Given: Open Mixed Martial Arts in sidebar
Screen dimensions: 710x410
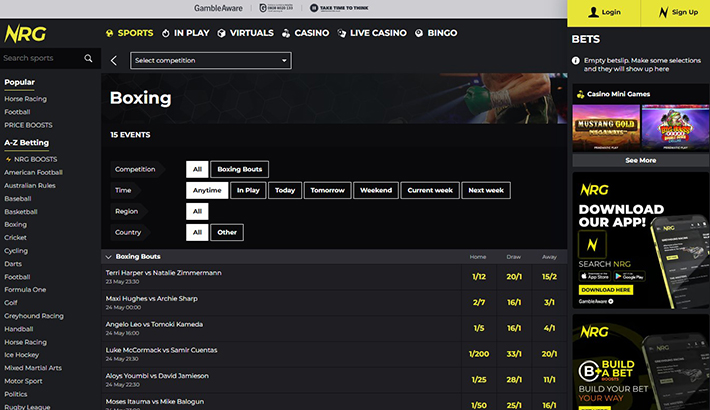Looking at the screenshot, I should (x=33, y=368).
